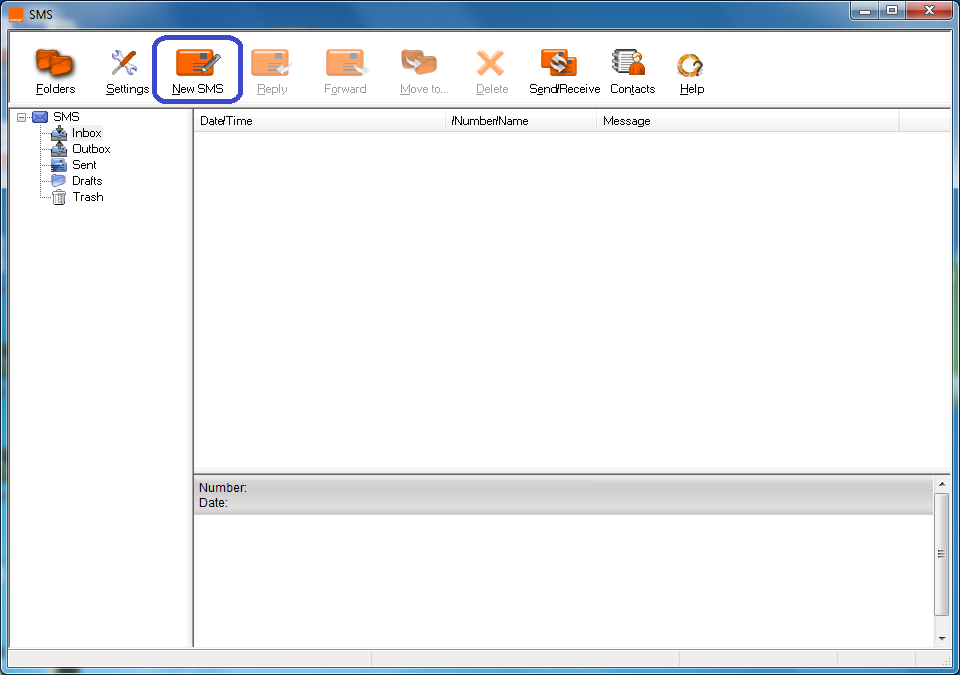Click the preview pane scrollbar down arrow
The height and width of the screenshot is (675, 960).
click(x=941, y=638)
